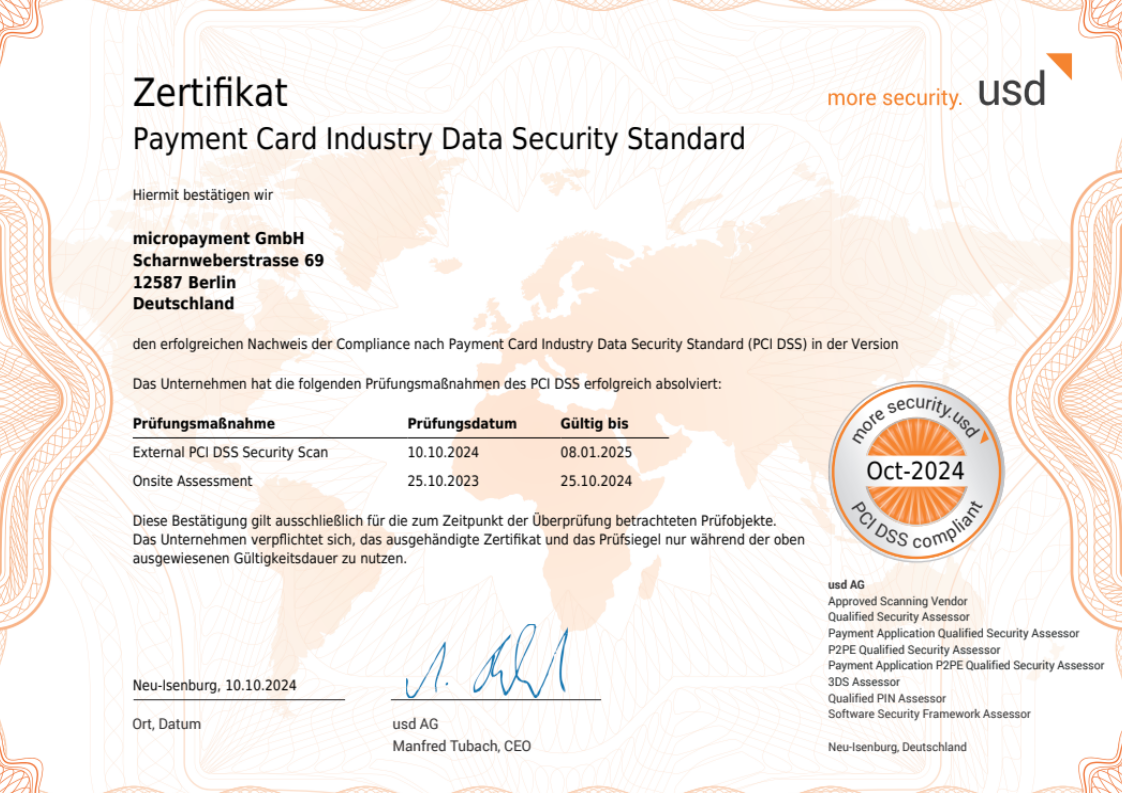Click the company name "micropayment GmbH"

click(218, 238)
